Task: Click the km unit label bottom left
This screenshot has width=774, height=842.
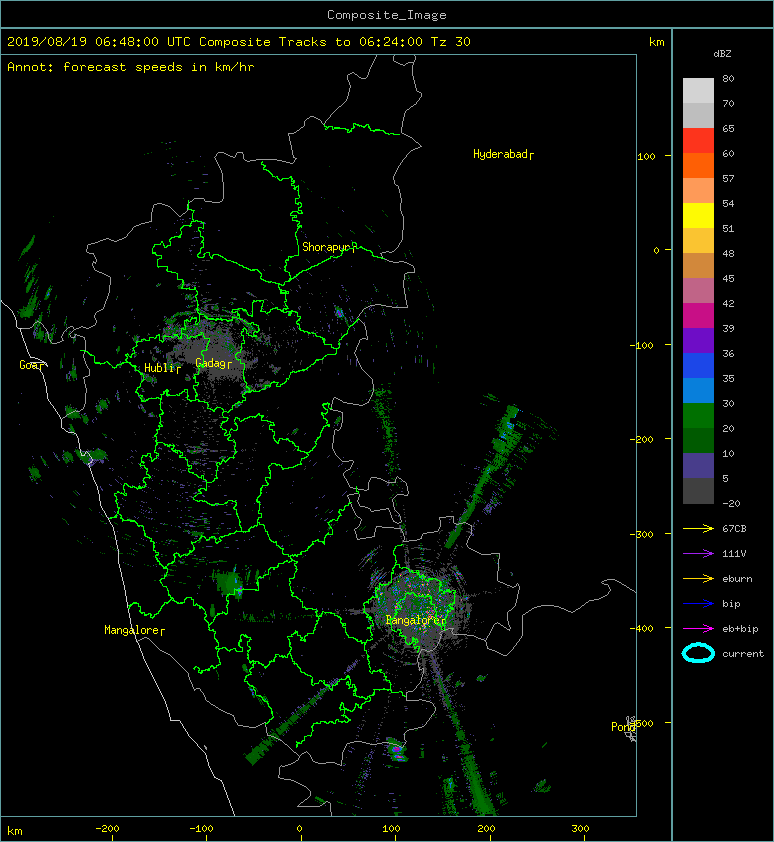Action: (x=15, y=831)
